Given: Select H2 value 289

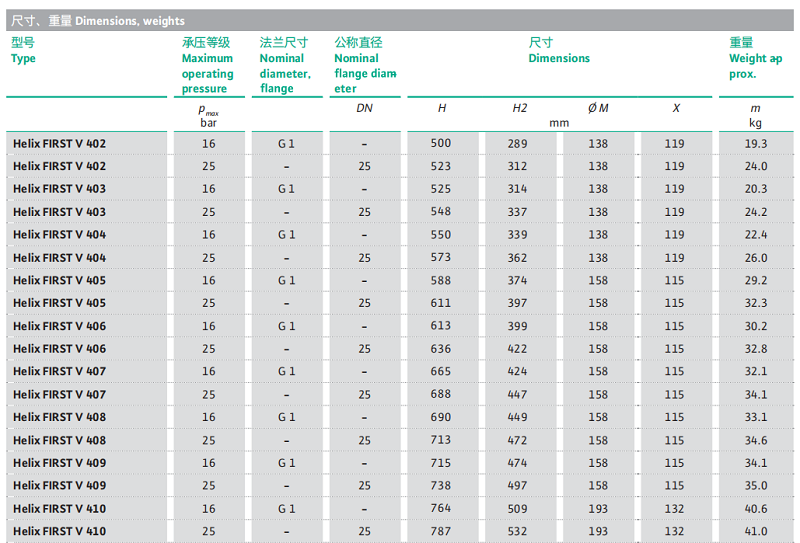Looking at the screenshot, I should 517,144.
